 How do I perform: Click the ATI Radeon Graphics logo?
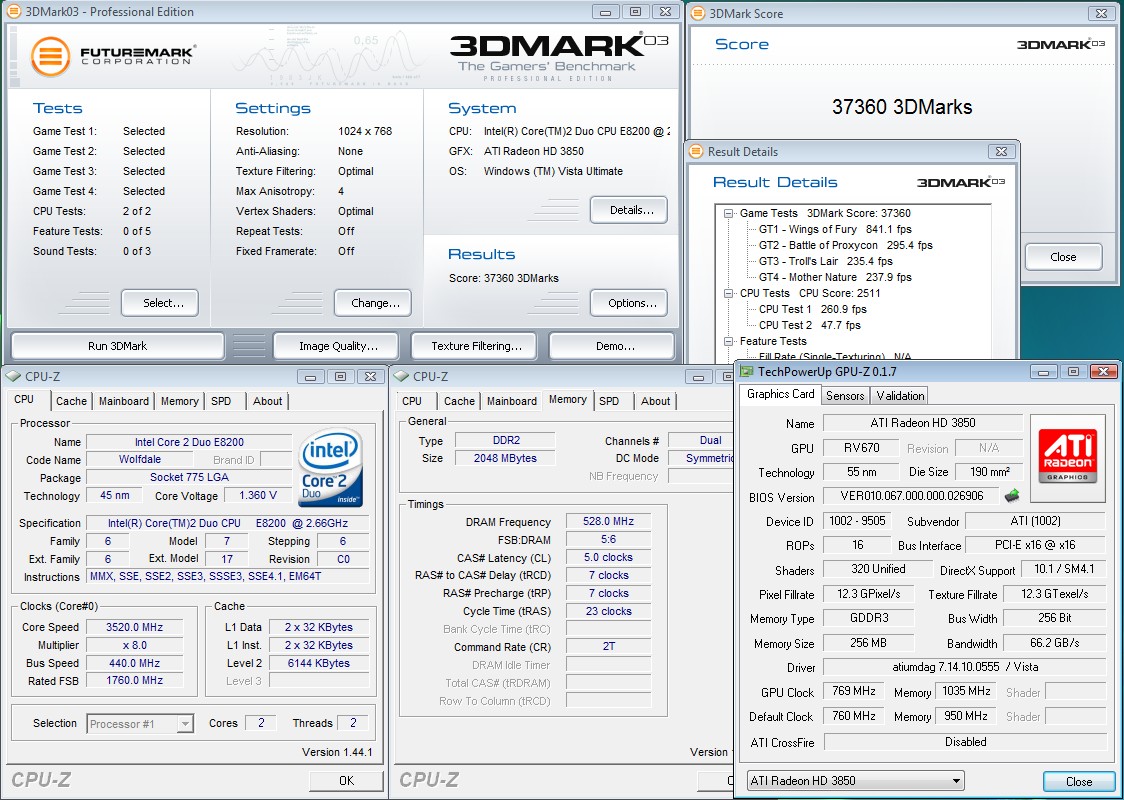click(x=1067, y=456)
